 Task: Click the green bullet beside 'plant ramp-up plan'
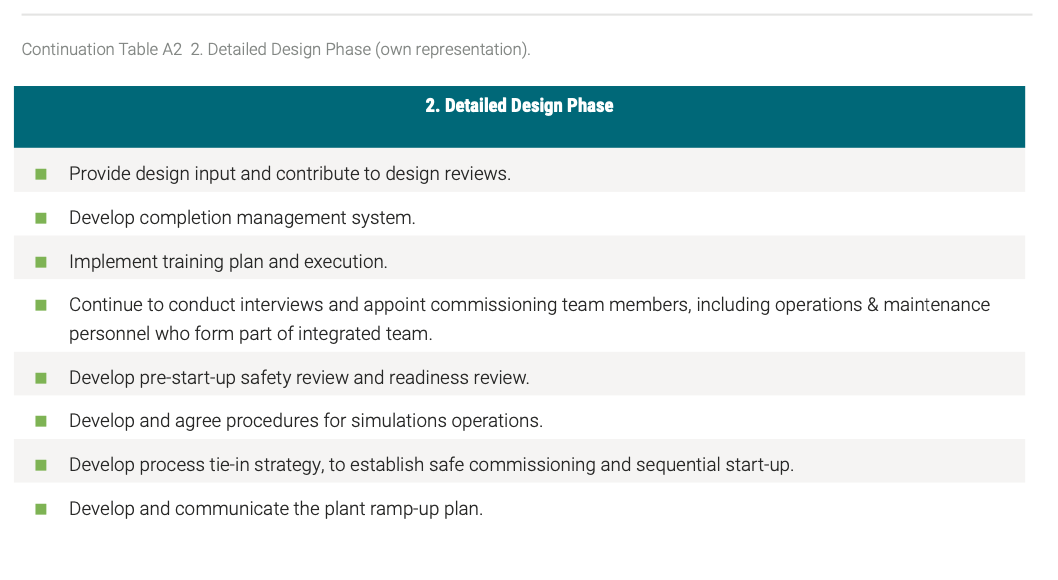click(x=41, y=509)
